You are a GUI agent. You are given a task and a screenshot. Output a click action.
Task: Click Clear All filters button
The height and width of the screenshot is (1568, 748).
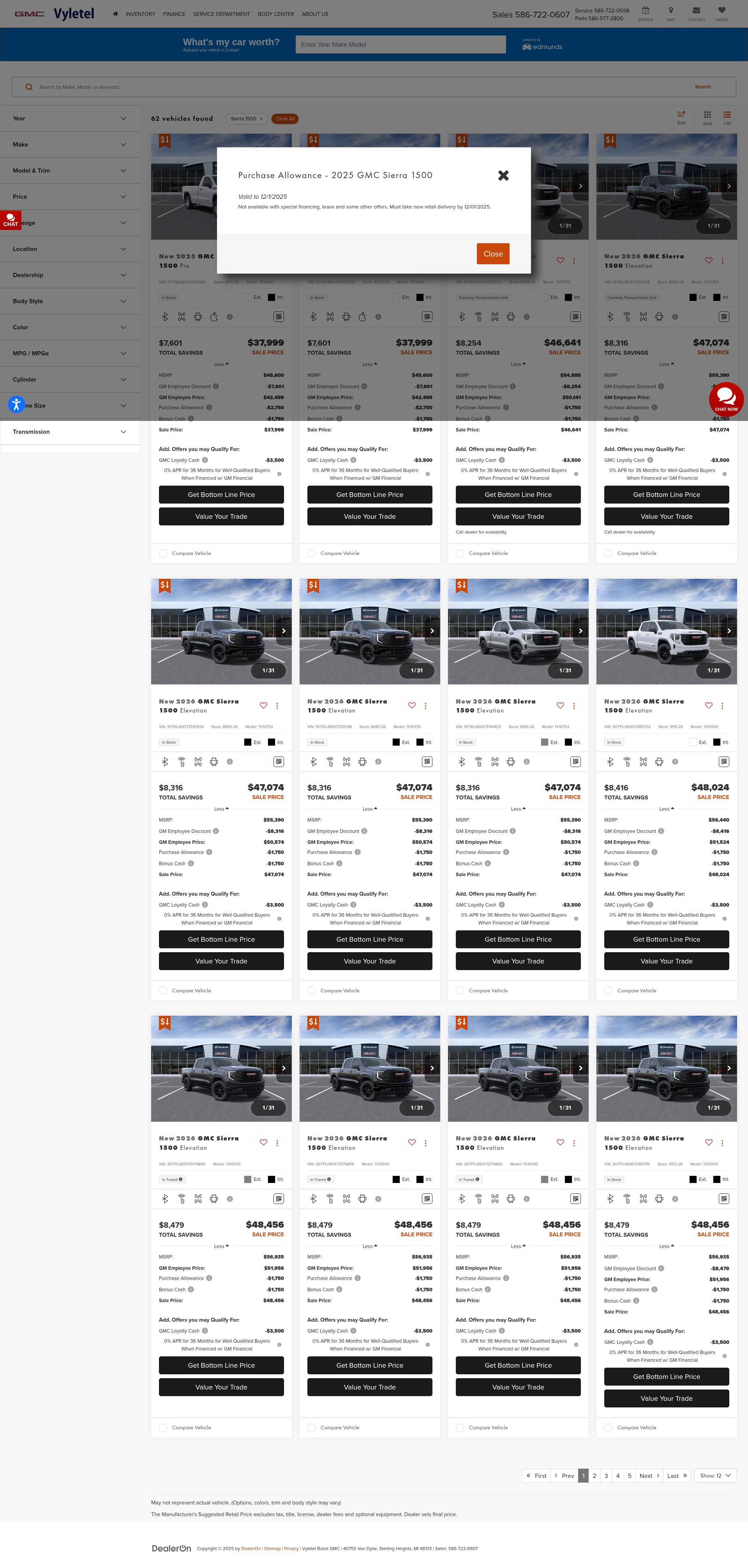pyautogui.click(x=285, y=119)
